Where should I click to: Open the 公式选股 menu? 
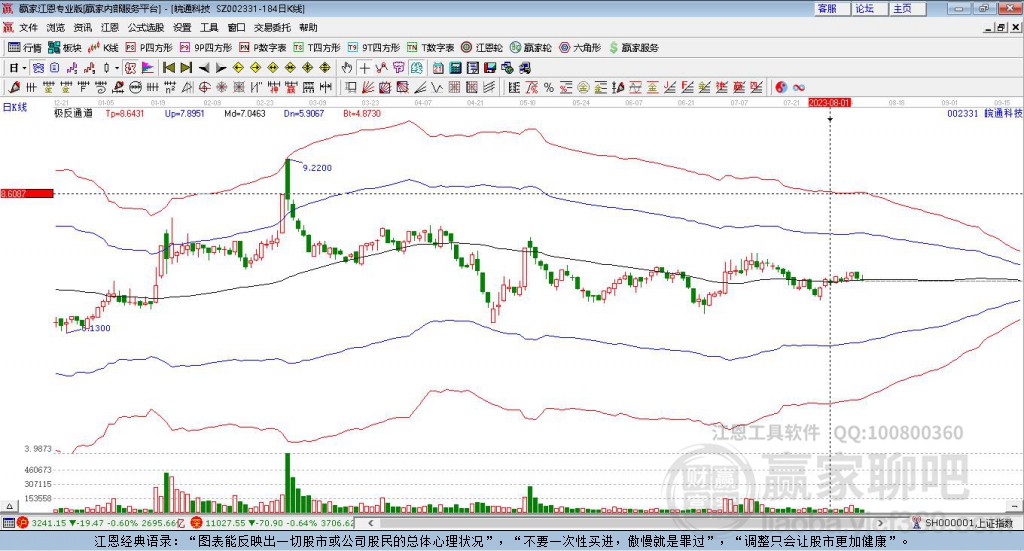pos(146,27)
